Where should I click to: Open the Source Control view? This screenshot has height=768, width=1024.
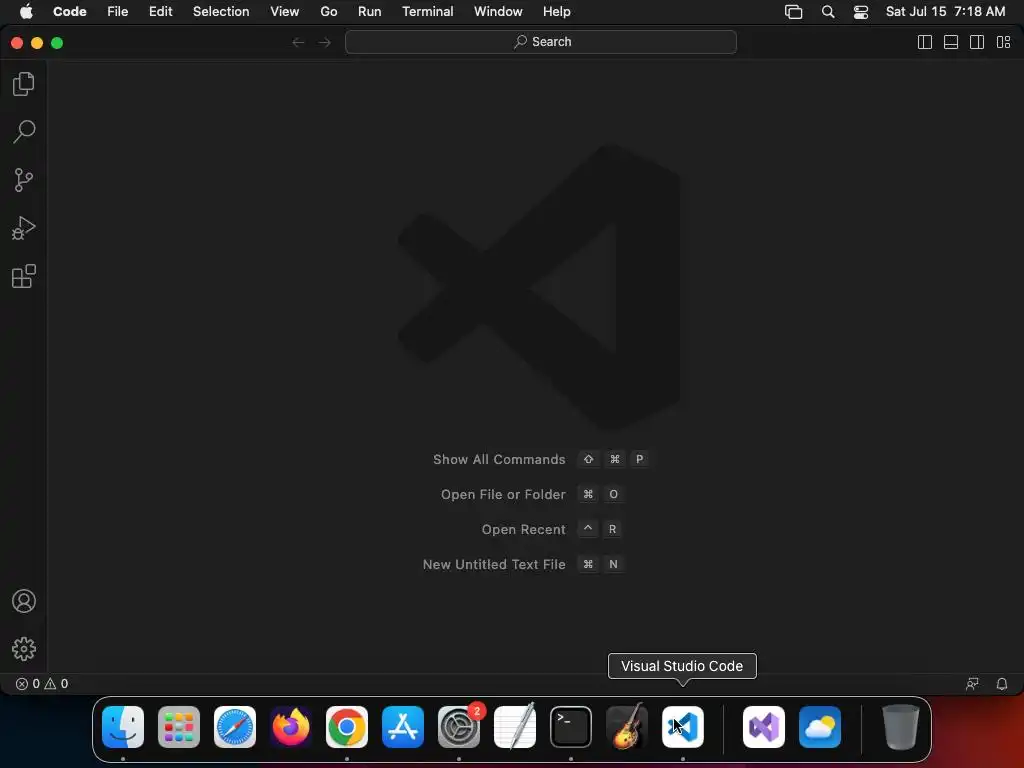(x=24, y=180)
